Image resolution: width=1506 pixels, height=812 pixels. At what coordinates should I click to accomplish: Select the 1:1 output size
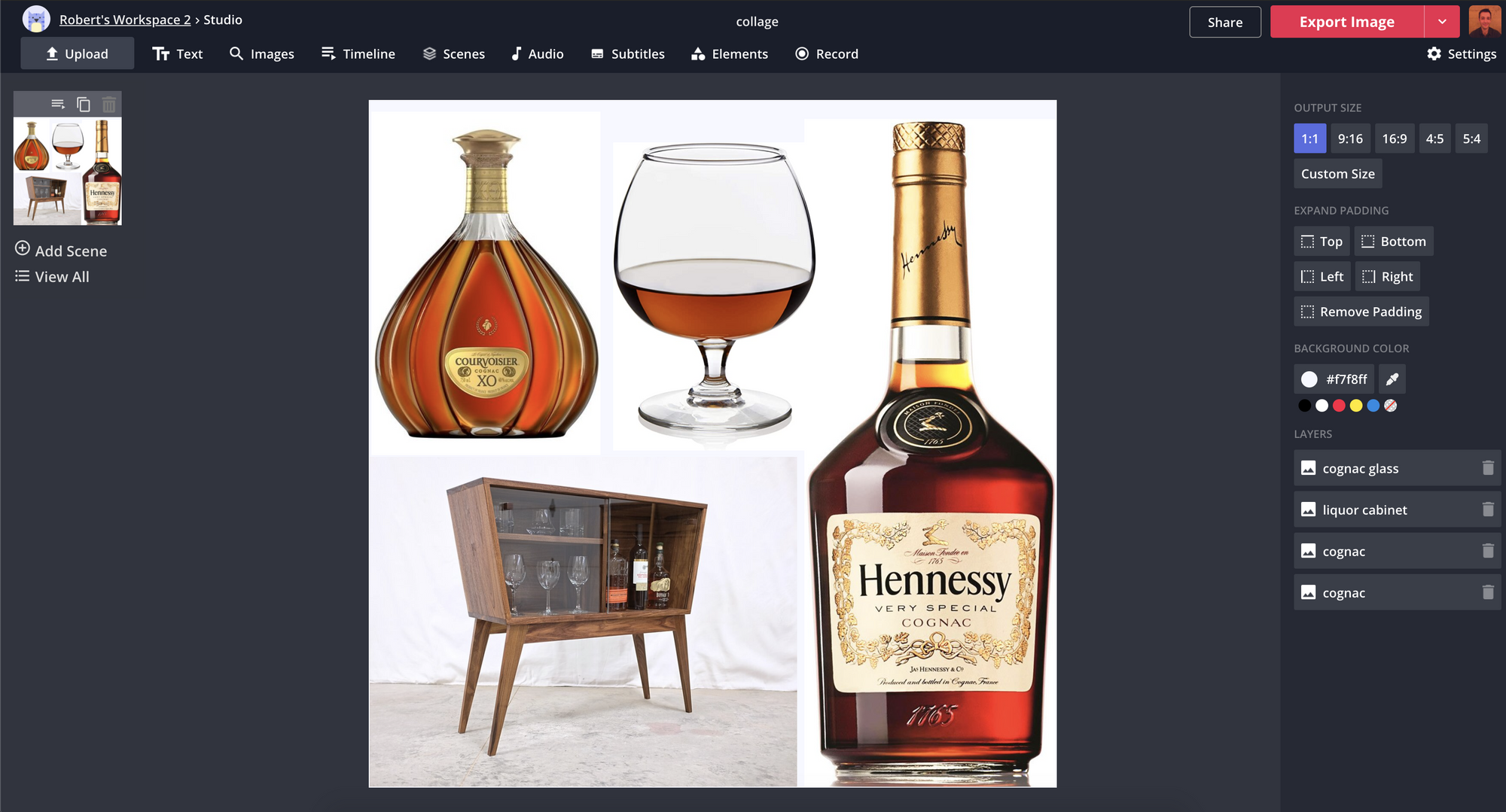pyautogui.click(x=1310, y=138)
